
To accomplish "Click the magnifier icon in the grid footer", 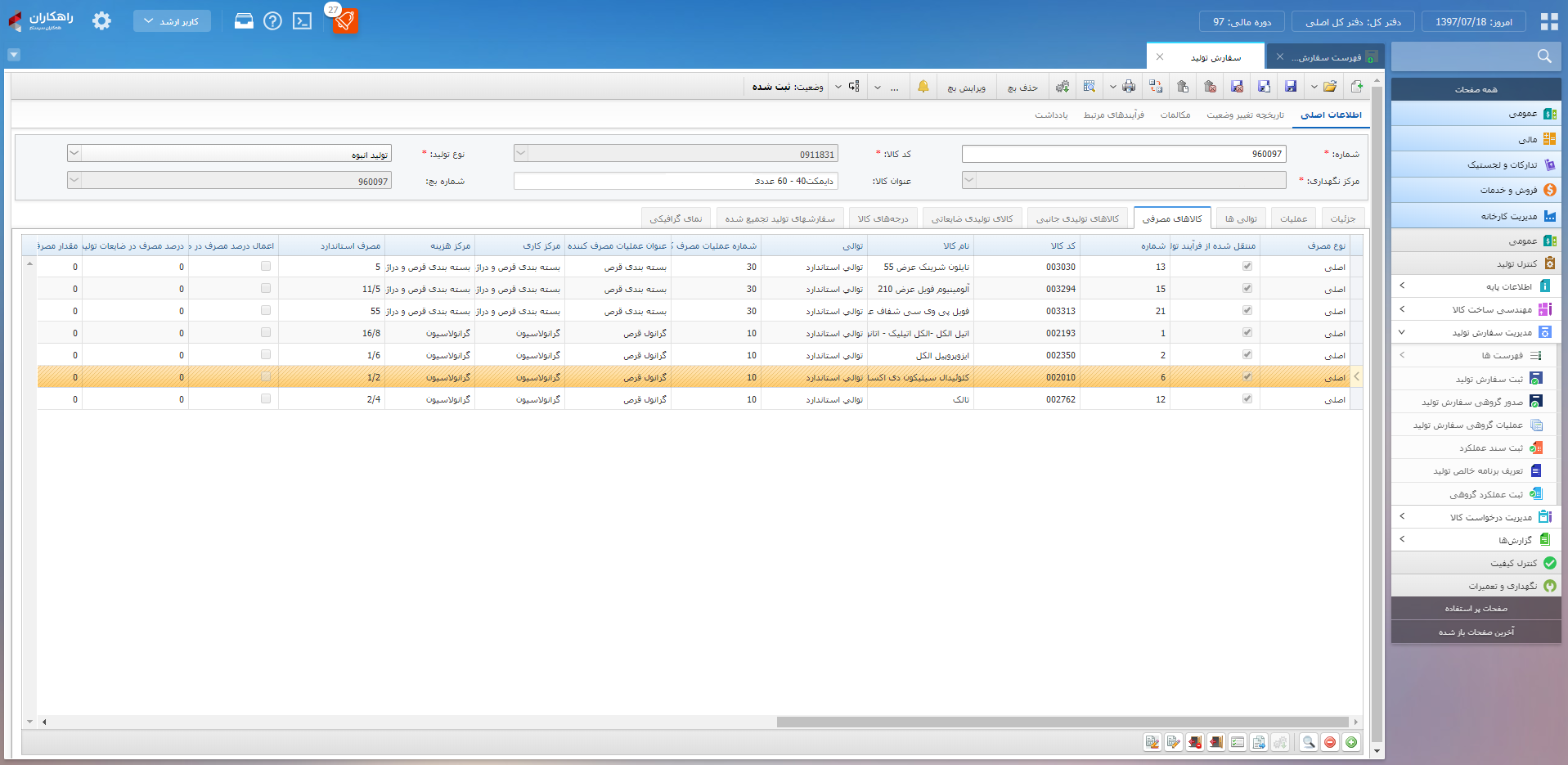I will pos(1309,742).
